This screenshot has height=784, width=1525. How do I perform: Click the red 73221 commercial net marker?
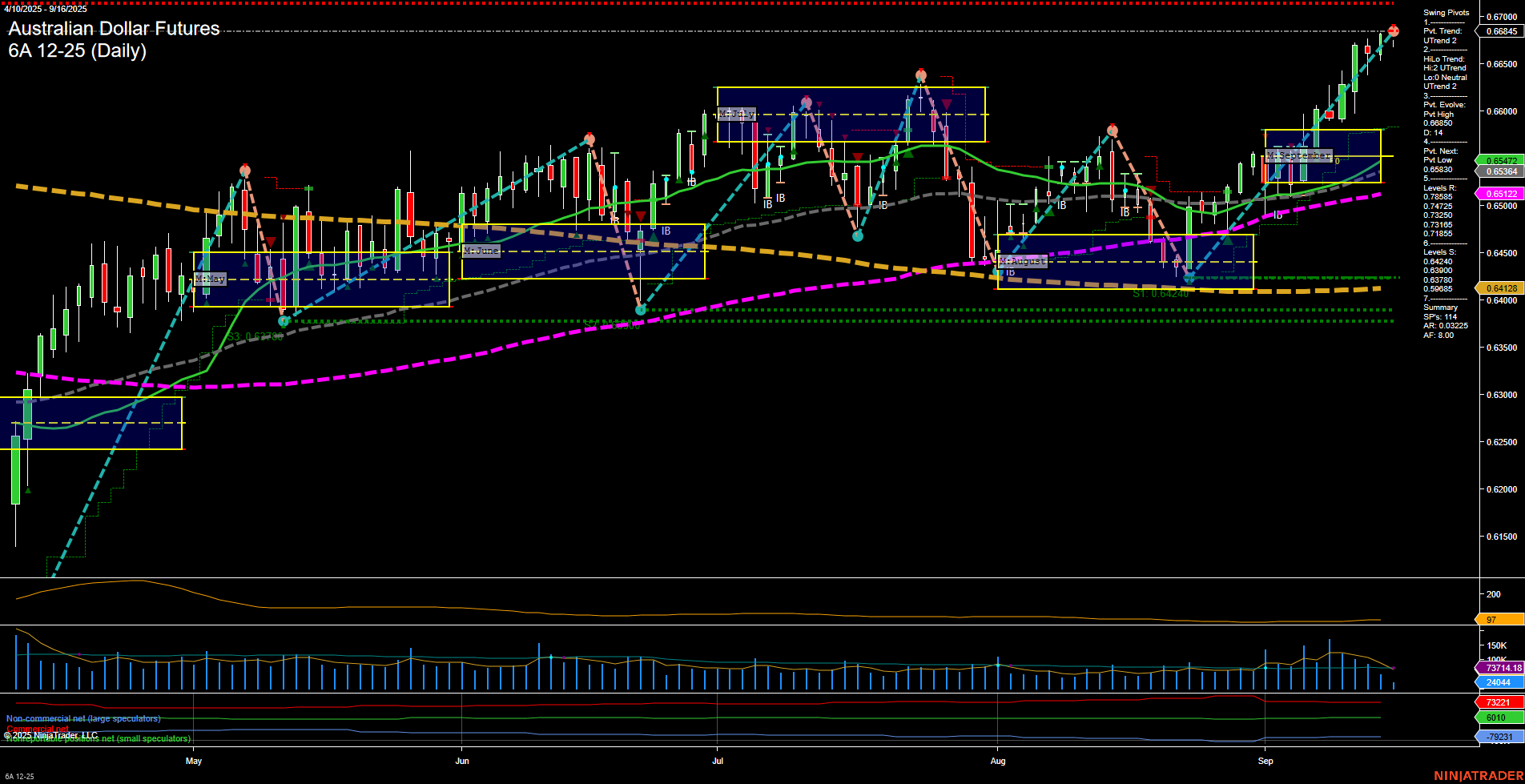(1498, 702)
